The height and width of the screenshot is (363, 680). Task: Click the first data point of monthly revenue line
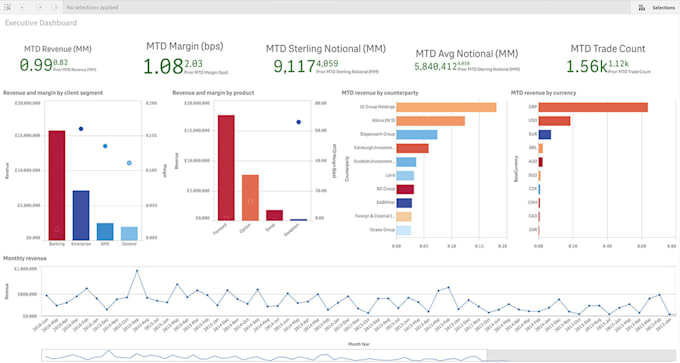coord(46,295)
